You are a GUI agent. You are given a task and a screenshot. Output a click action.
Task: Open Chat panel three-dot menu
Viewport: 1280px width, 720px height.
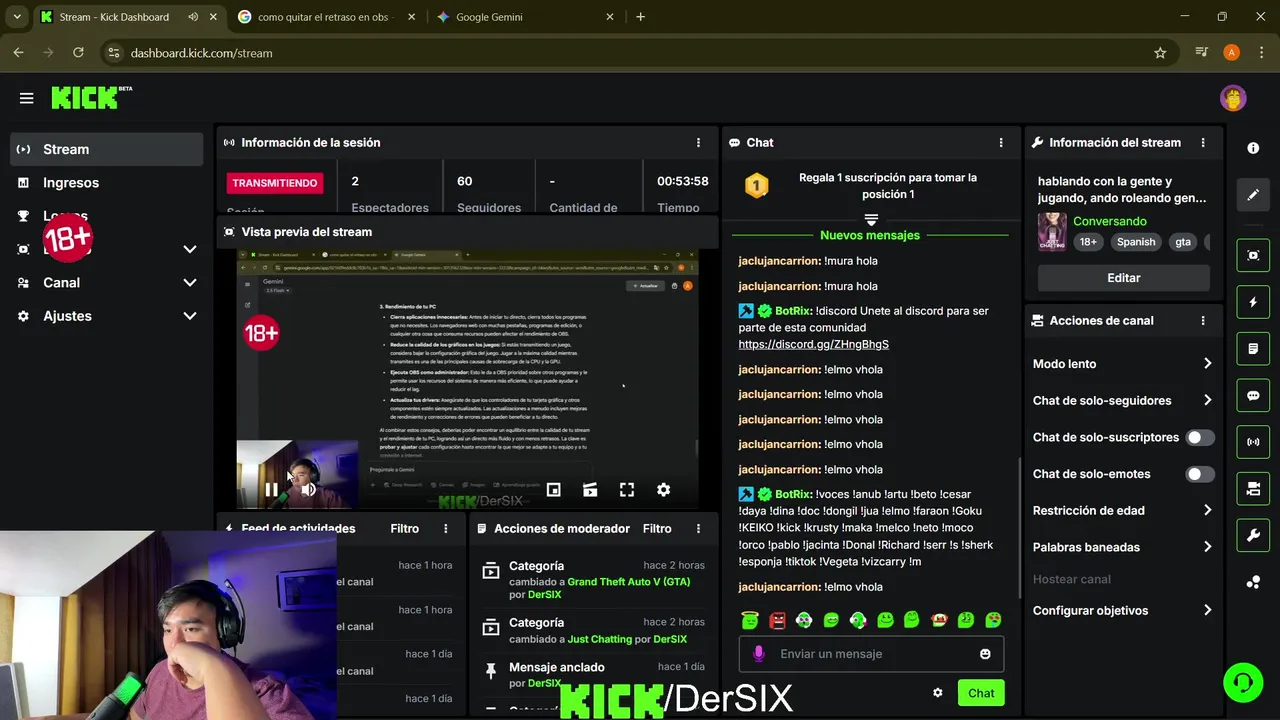[1001, 143]
